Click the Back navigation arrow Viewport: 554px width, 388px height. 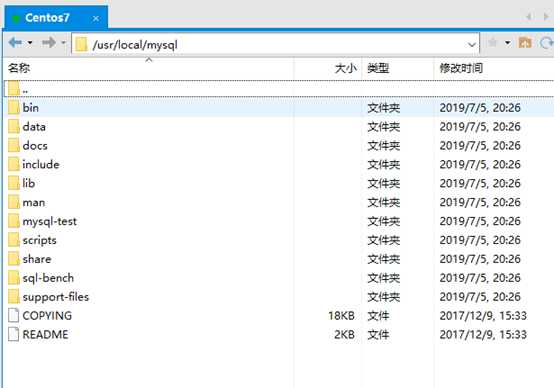(x=15, y=43)
